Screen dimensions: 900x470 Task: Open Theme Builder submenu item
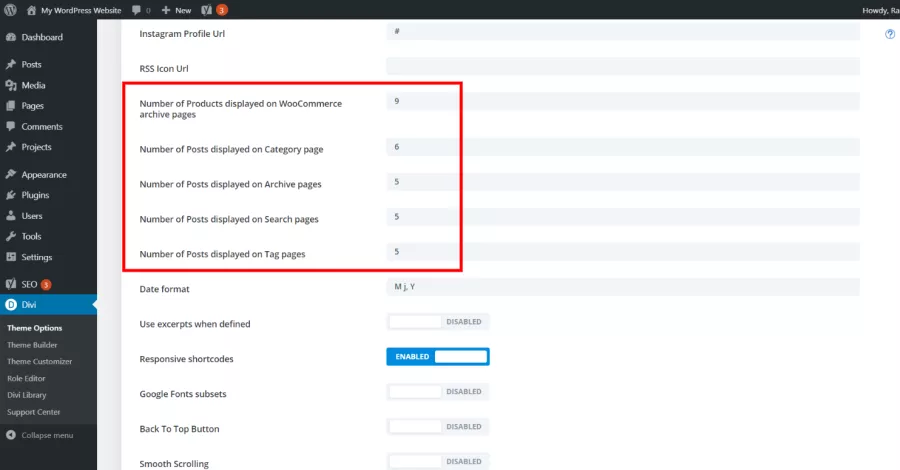pyautogui.click(x=32, y=345)
